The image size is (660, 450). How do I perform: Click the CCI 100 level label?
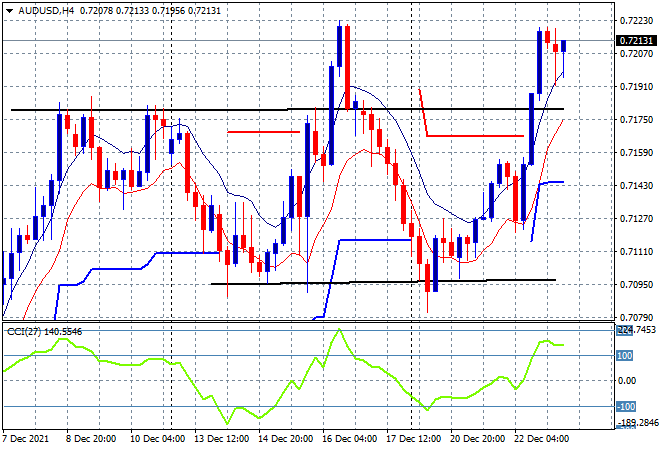pos(625,356)
